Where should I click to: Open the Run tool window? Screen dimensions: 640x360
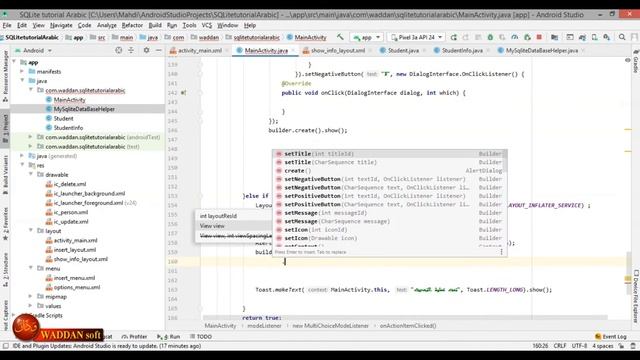pyautogui.click(x=169, y=336)
